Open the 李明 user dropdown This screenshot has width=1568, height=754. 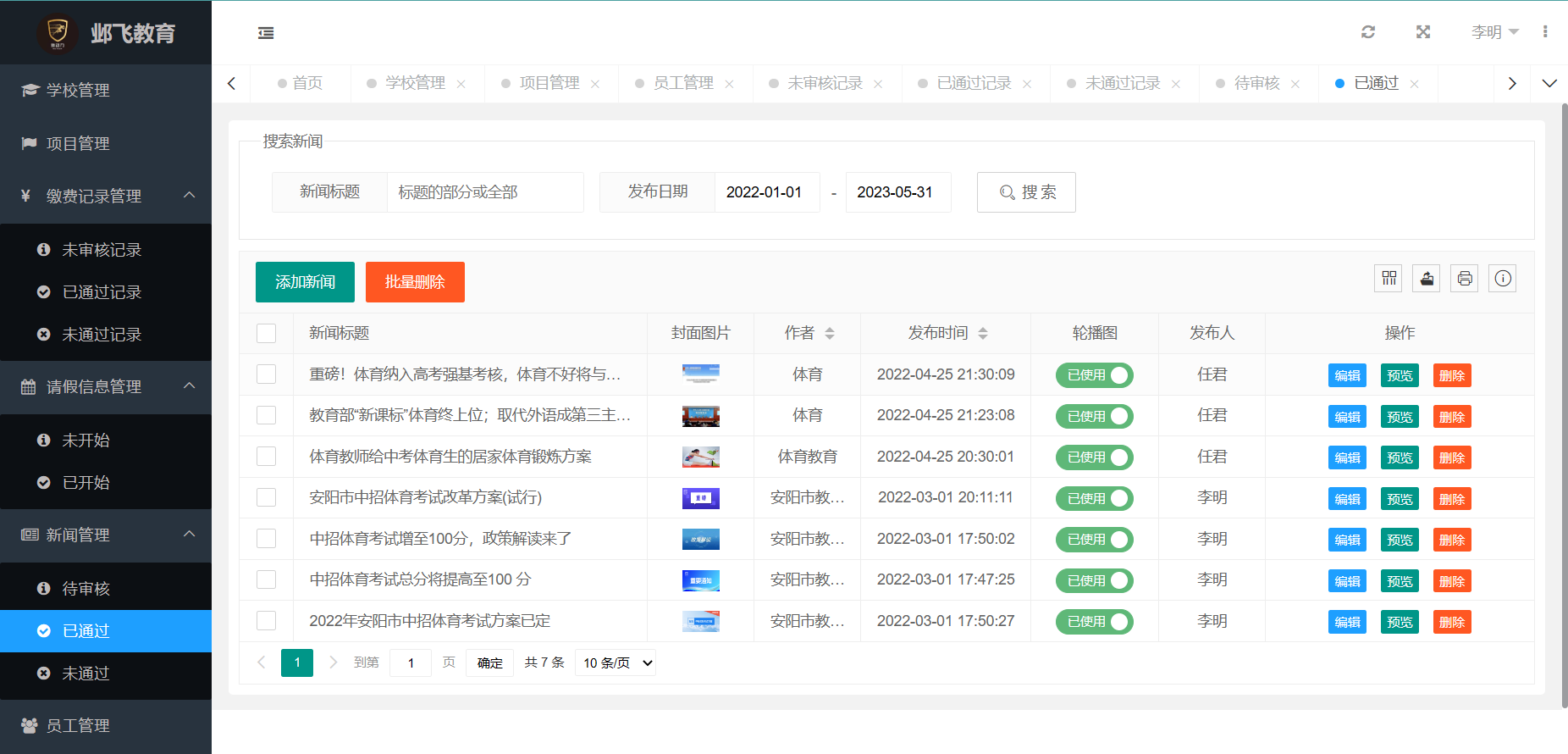[1495, 32]
